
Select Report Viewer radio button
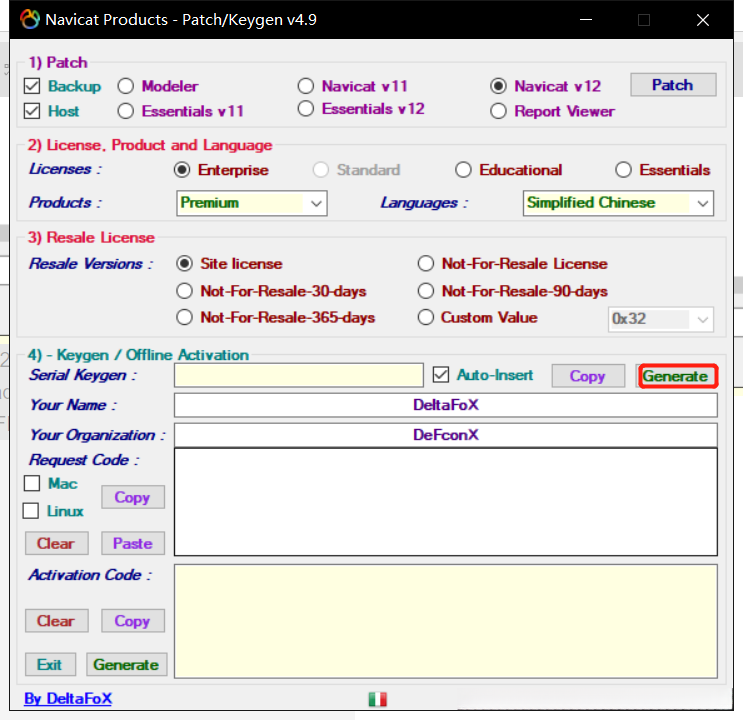[498, 111]
